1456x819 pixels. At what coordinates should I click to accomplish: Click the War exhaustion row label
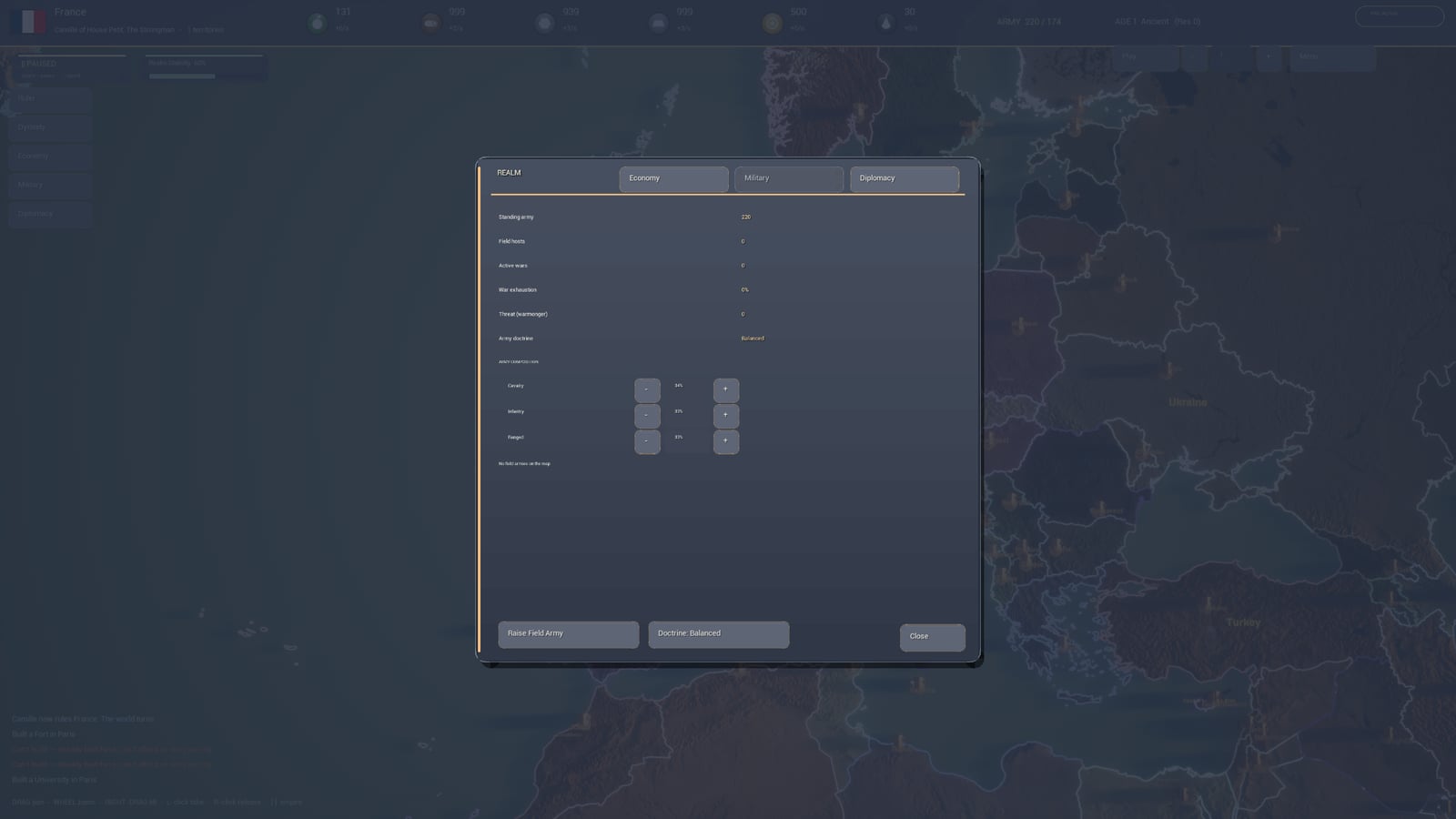[x=518, y=290]
